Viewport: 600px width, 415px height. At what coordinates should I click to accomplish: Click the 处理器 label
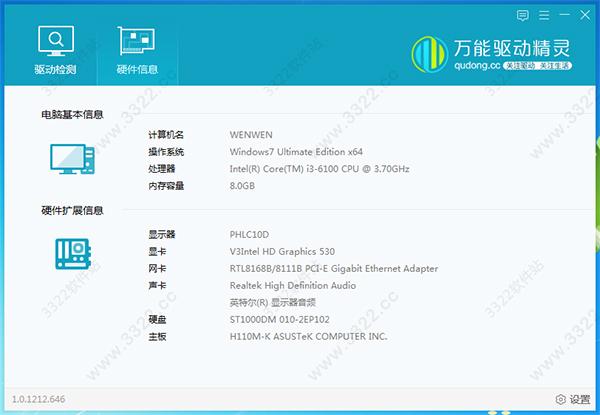click(x=161, y=169)
